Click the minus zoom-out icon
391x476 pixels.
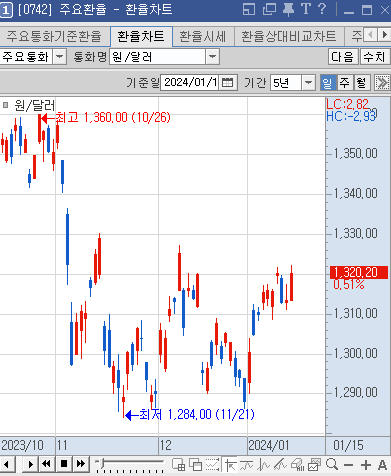348,465
